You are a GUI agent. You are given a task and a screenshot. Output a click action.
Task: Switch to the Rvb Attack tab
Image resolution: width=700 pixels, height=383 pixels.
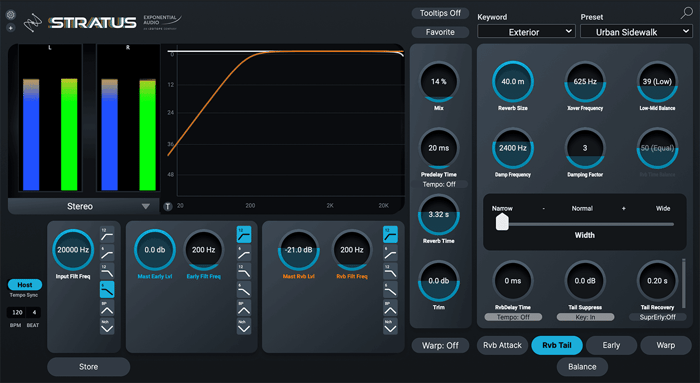point(502,346)
